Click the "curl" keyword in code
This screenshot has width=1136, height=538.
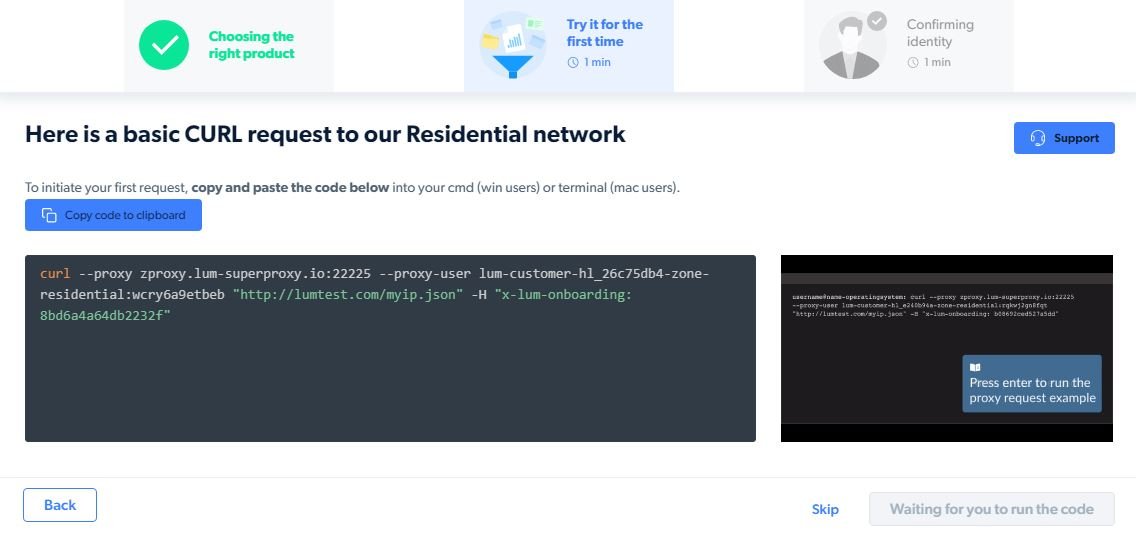tap(55, 274)
